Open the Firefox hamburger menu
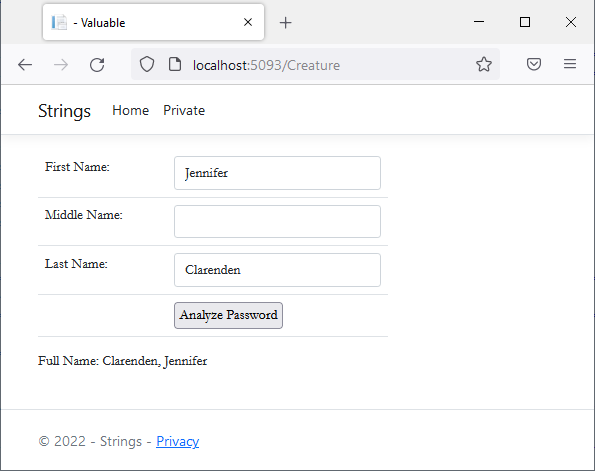 [x=570, y=64]
